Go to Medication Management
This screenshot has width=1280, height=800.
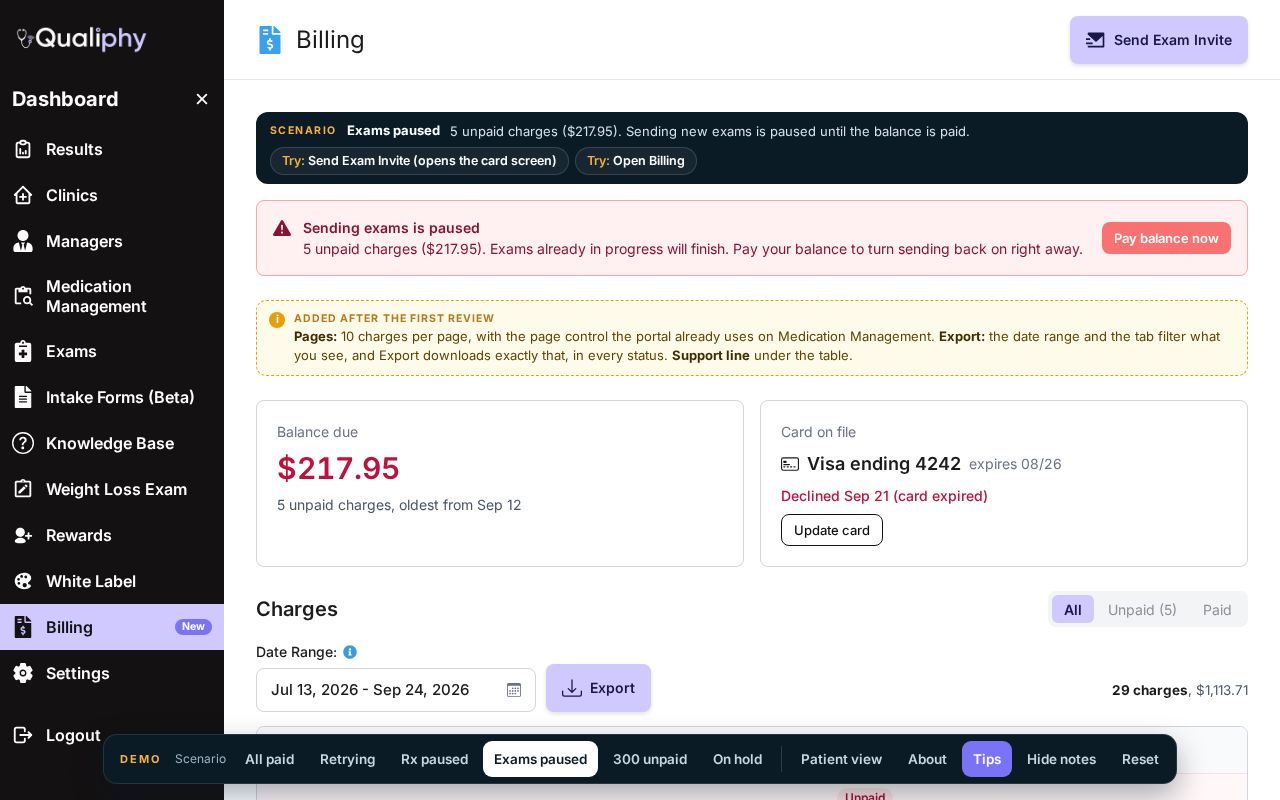tap(112, 296)
